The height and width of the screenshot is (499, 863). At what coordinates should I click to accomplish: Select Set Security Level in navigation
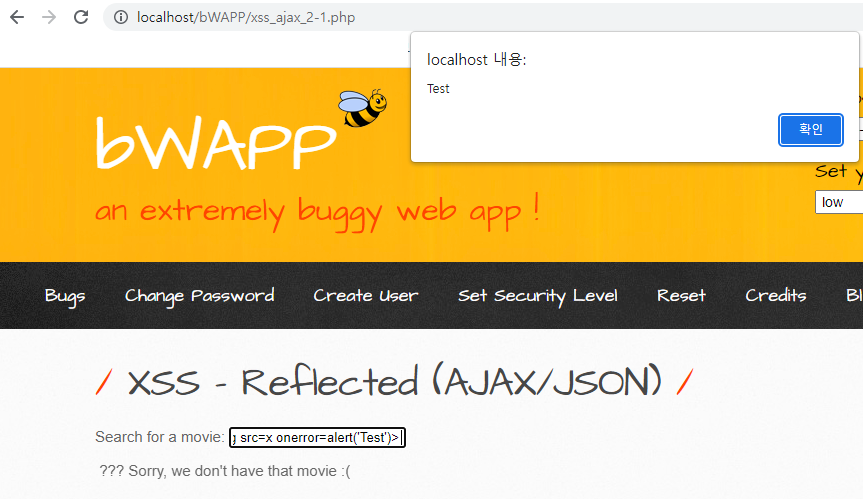[538, 296]
